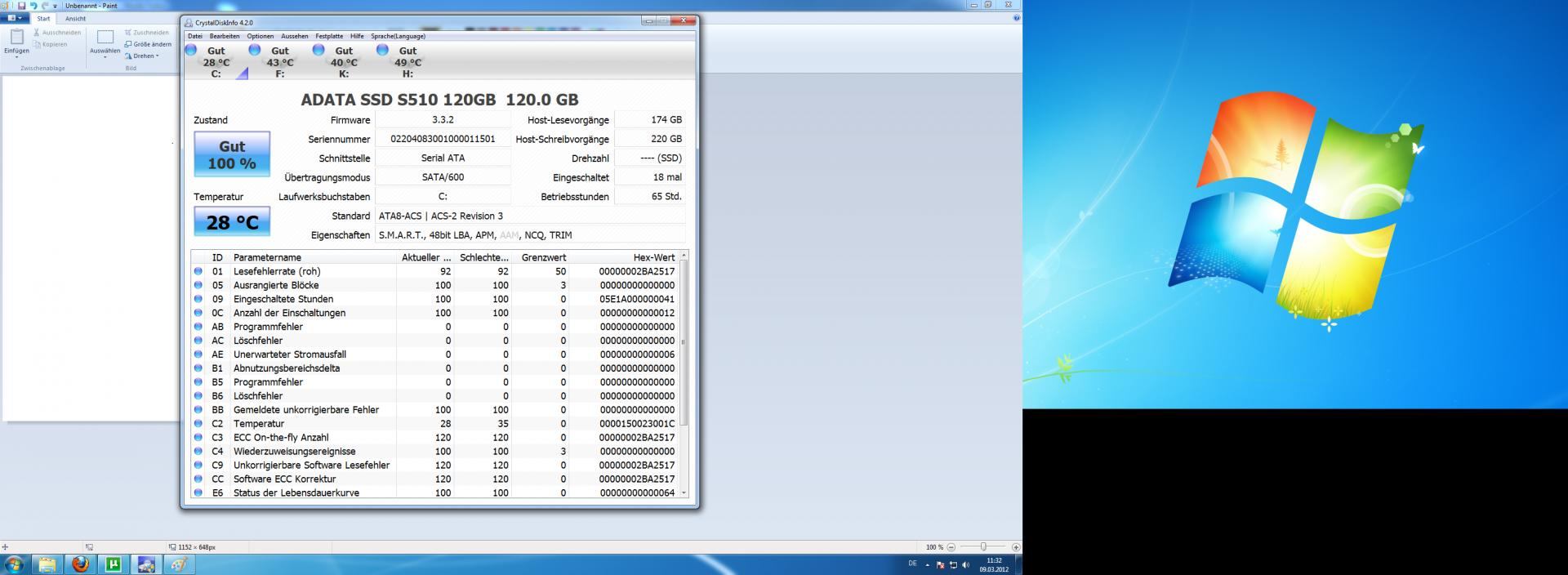Open the Drehen rotate dropdown
1568x575 pixels.
click(x=142, y=56)
